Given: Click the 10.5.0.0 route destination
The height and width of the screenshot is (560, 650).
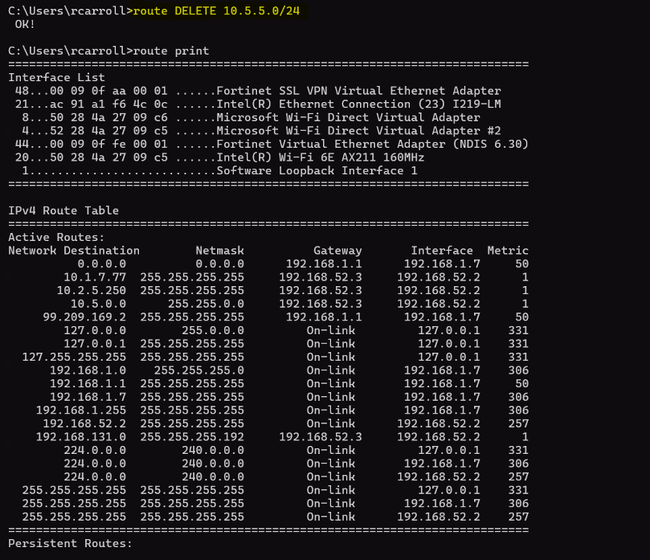Looking at the screenshot, I should point(98,304).
